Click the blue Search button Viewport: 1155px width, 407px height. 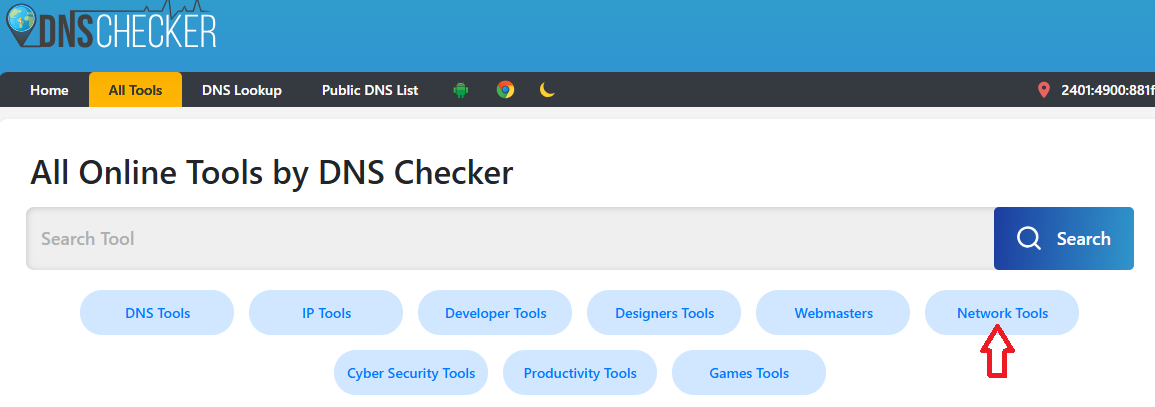click(1064, 238)
